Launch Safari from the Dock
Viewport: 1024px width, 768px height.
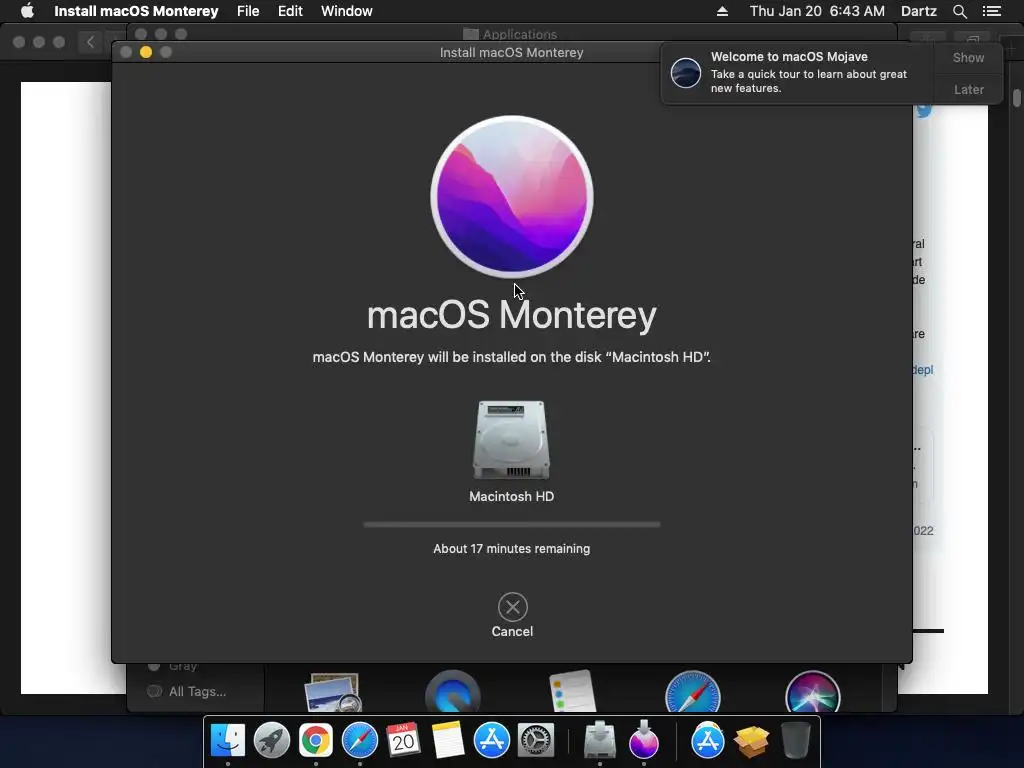[x=360, y=740]
